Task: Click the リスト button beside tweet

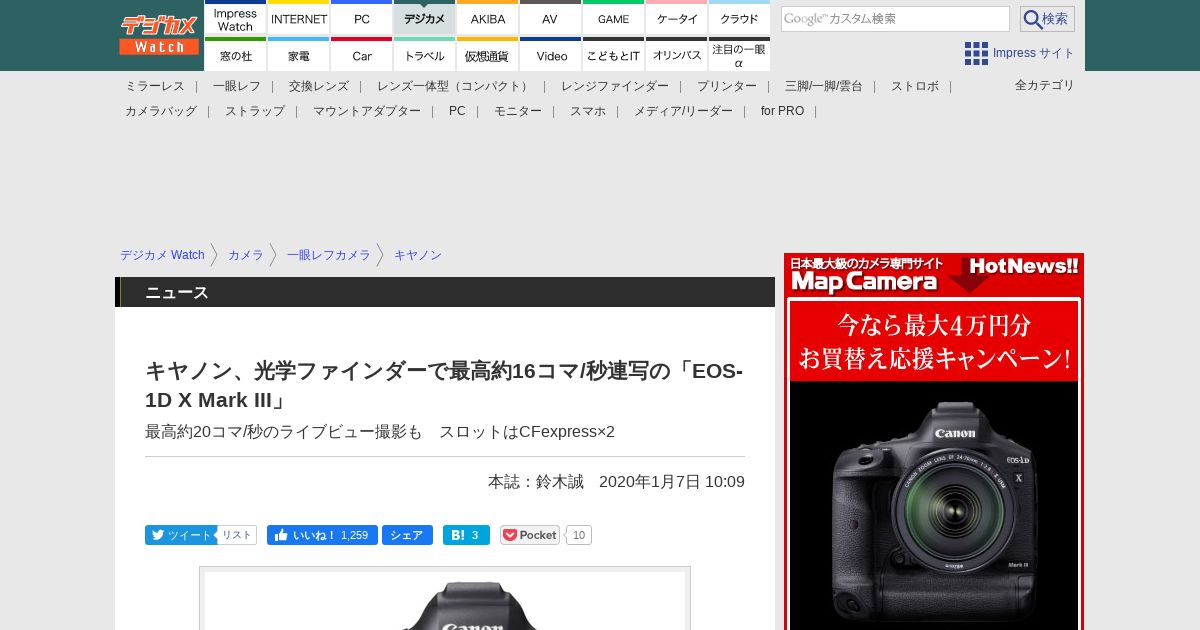Action: 237,535
